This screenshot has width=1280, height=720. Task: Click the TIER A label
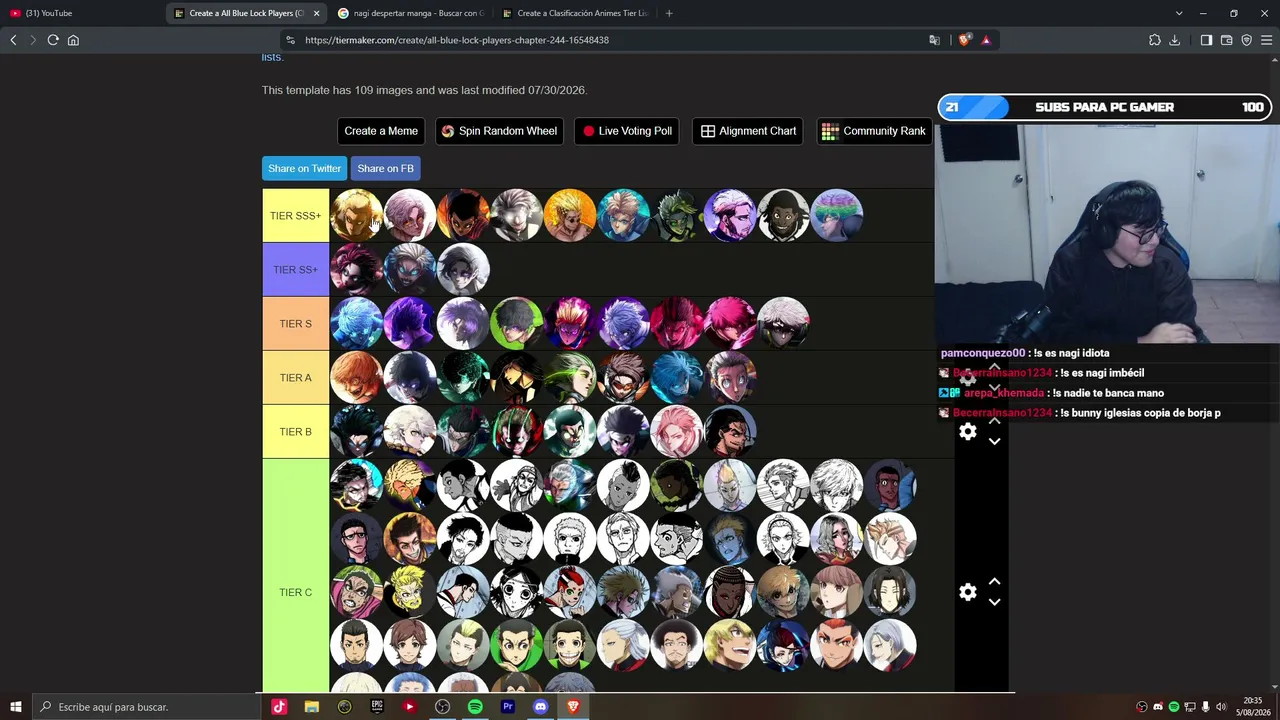[x=296, y=377]
